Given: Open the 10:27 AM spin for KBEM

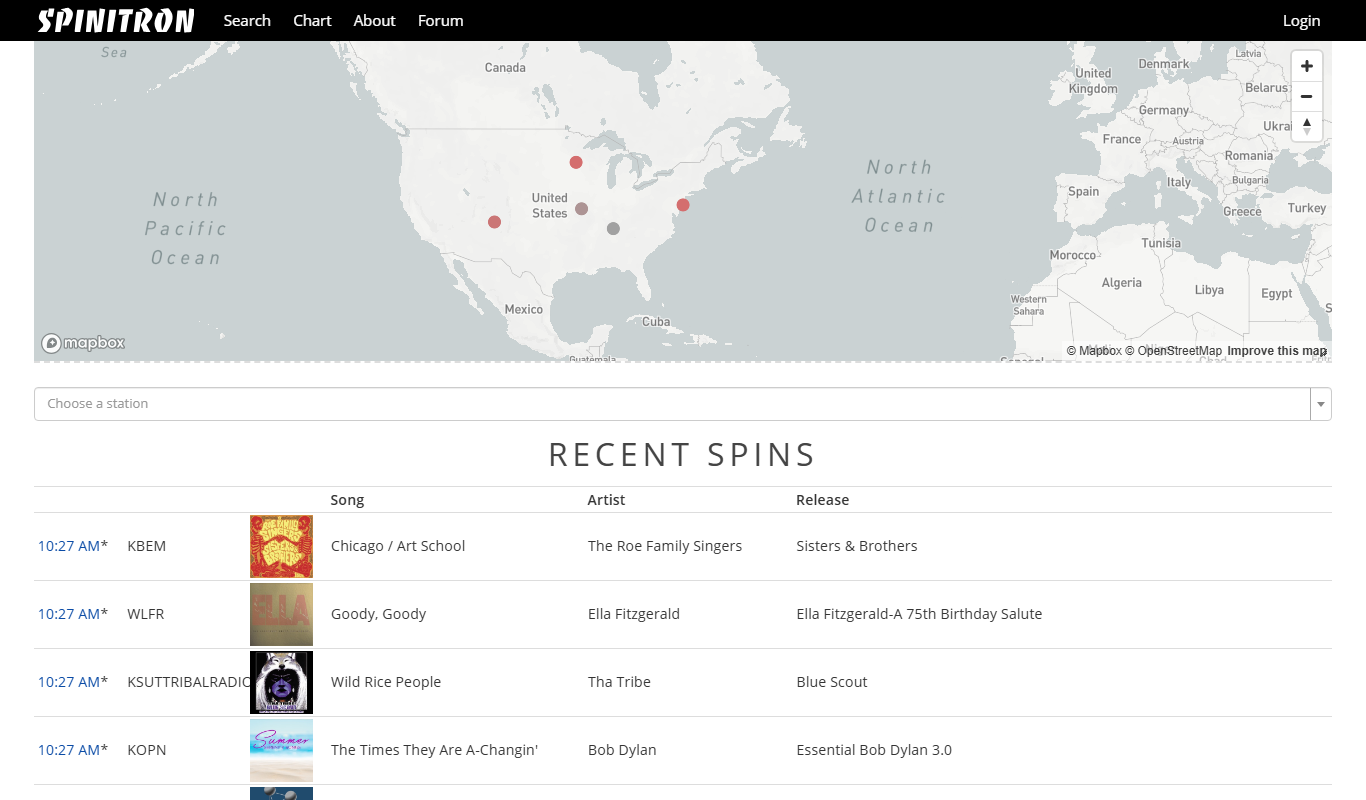Looking at the screenshot, I should (69, 546).
